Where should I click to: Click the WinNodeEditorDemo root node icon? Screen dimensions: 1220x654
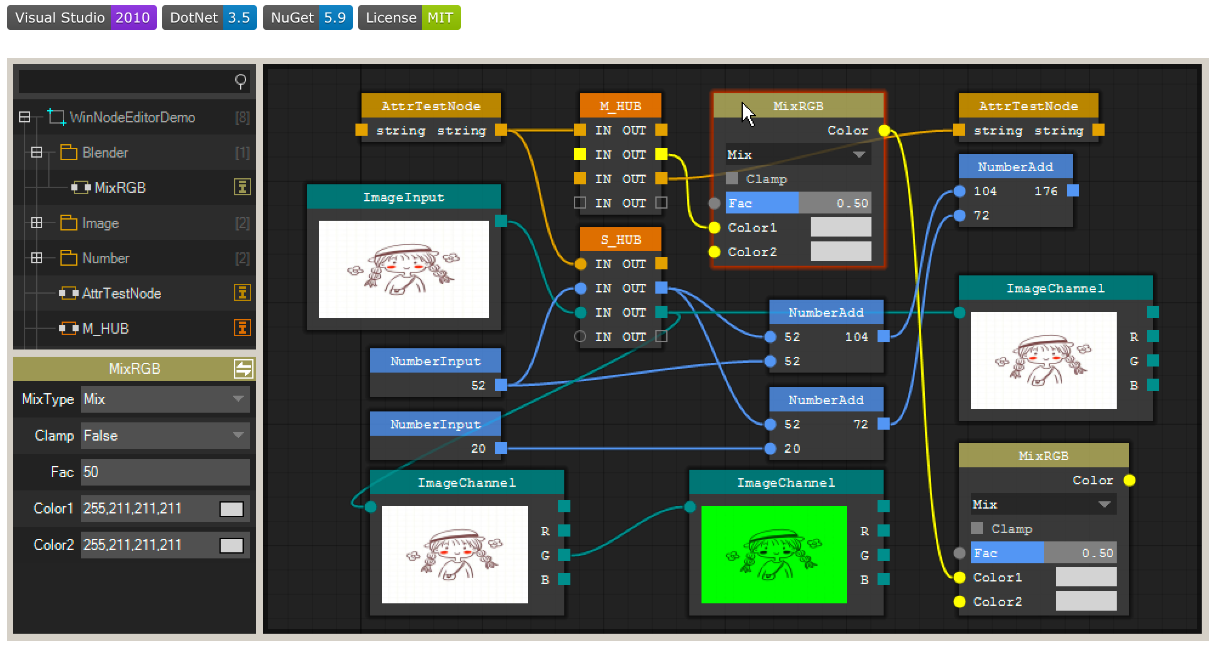coord(57,117)
